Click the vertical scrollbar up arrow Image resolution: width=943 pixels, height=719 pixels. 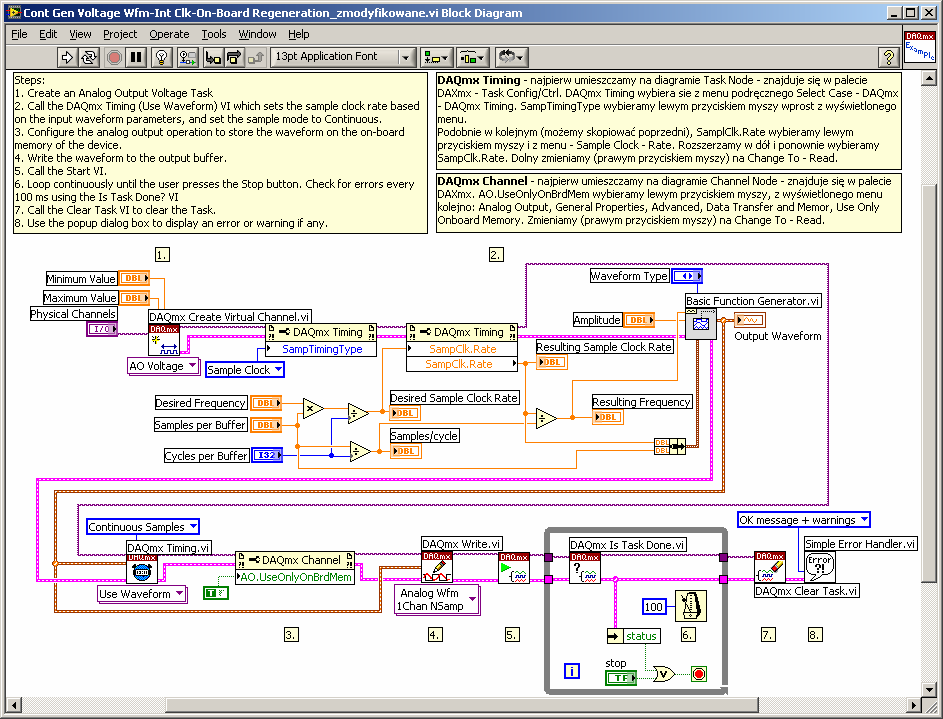pos(929,79)
